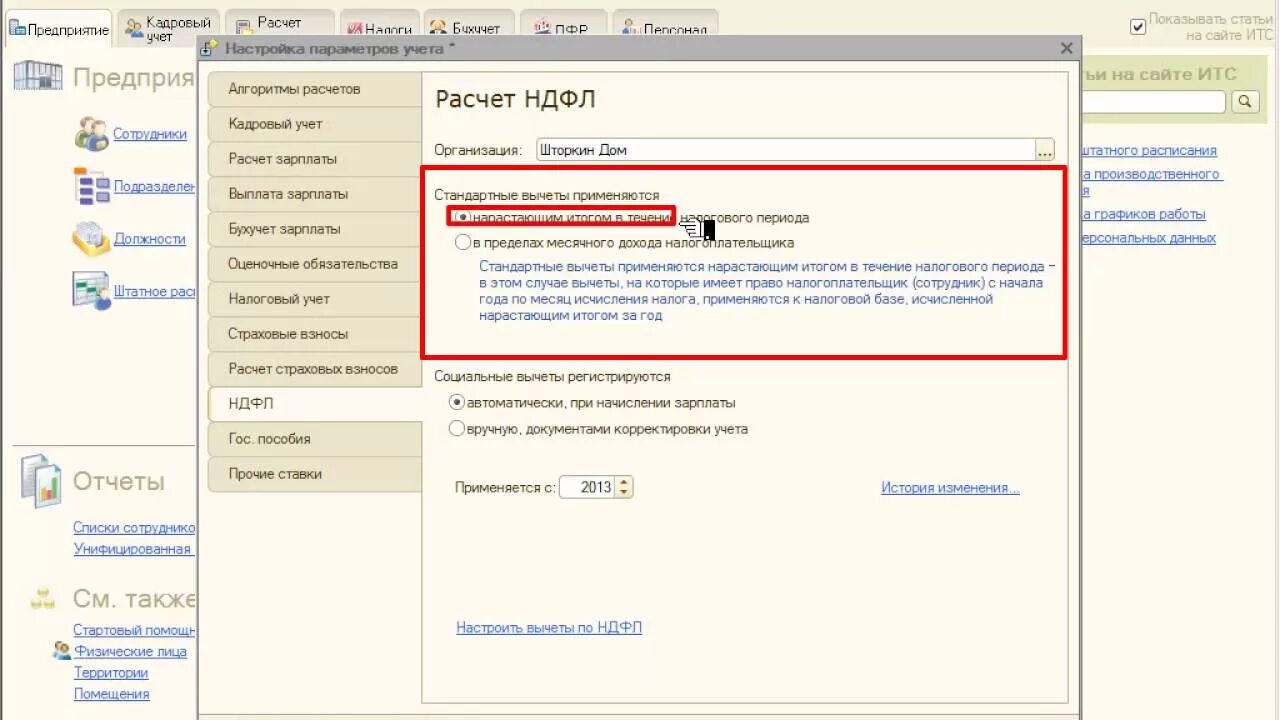Open Помещения link

click(111, 694)
